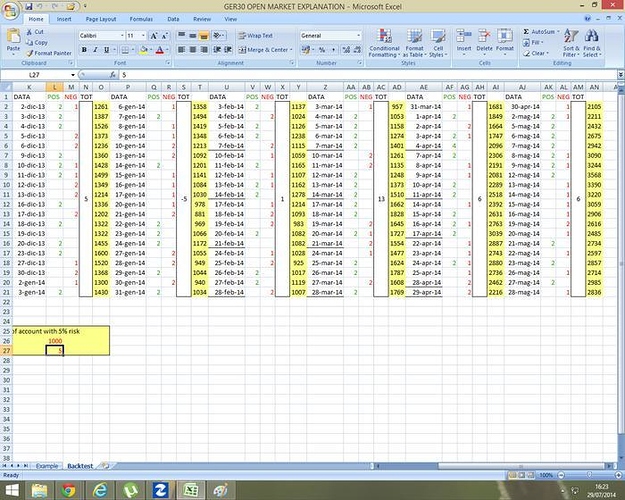This screenshot has height=500, width=625.
Task: Click the Delete cells button
Action: pyautogui.click(x=484, y=42)
